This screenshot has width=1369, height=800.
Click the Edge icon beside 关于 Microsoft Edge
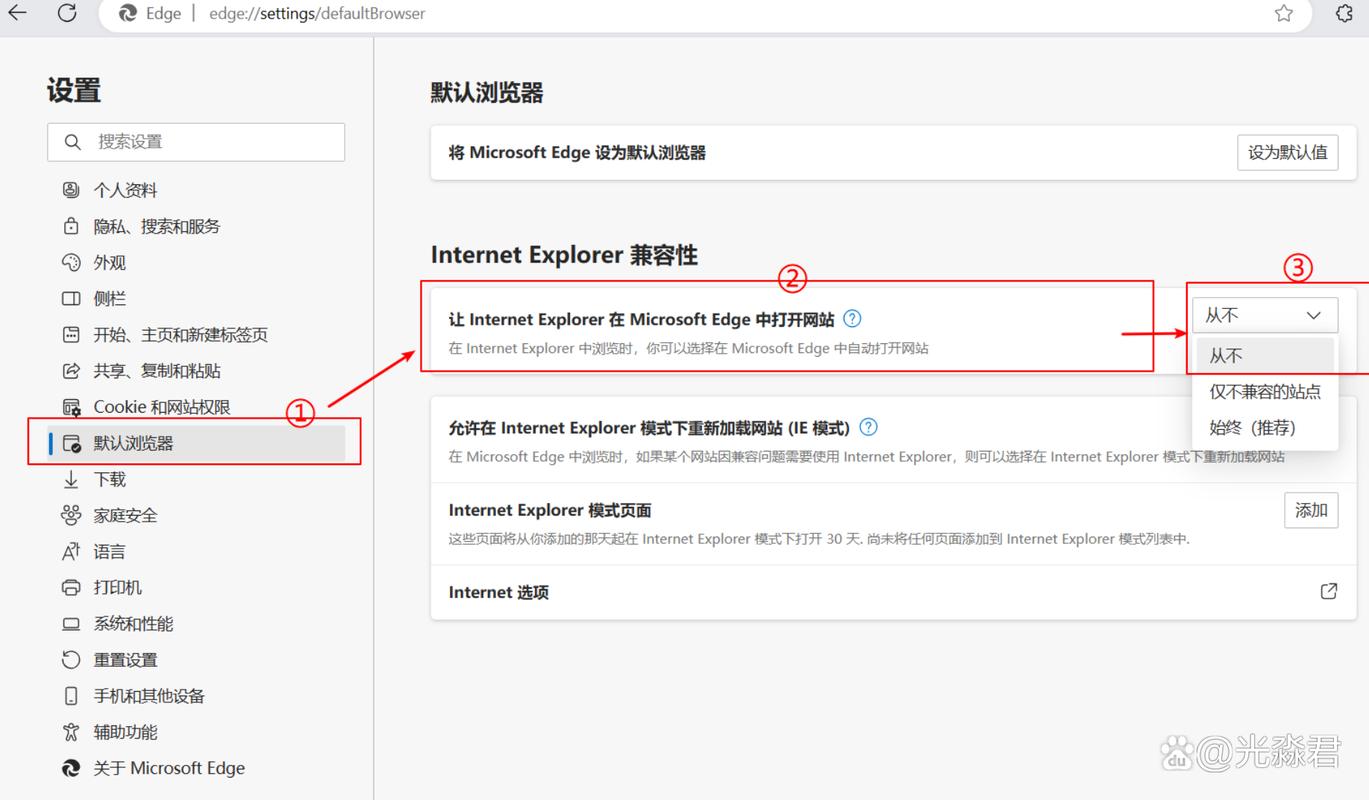click(x=71, y=768)
